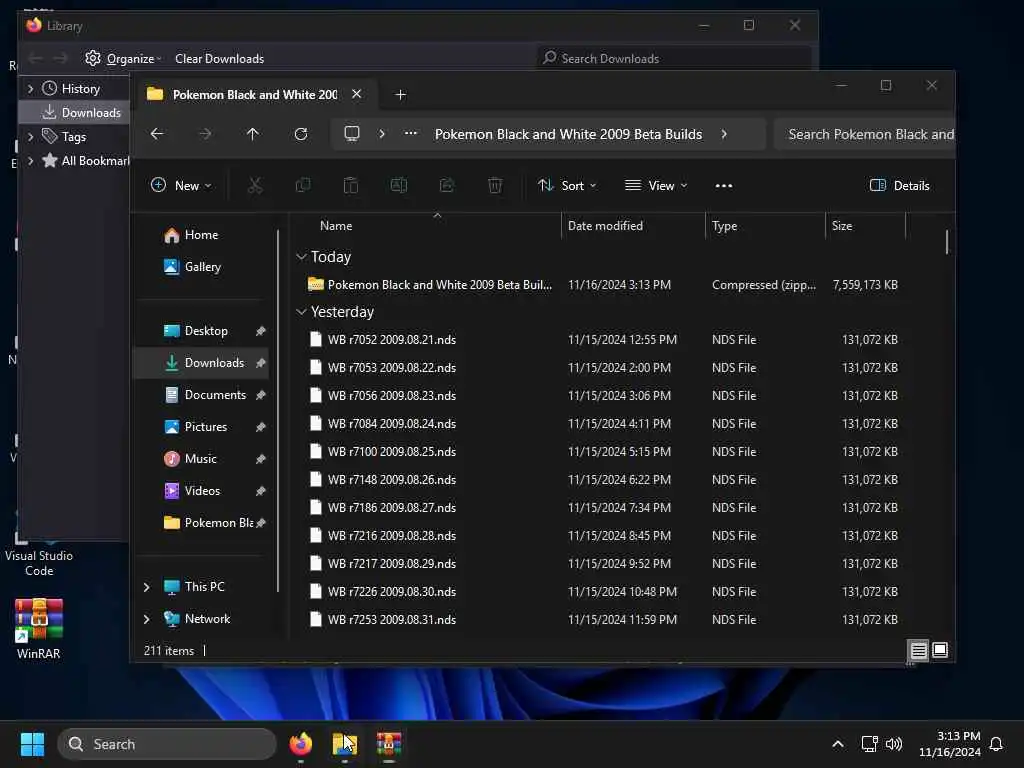The image size is (1024, 768).
Task: Click Clear Downloads in Library window
Action: pos(219,58)
